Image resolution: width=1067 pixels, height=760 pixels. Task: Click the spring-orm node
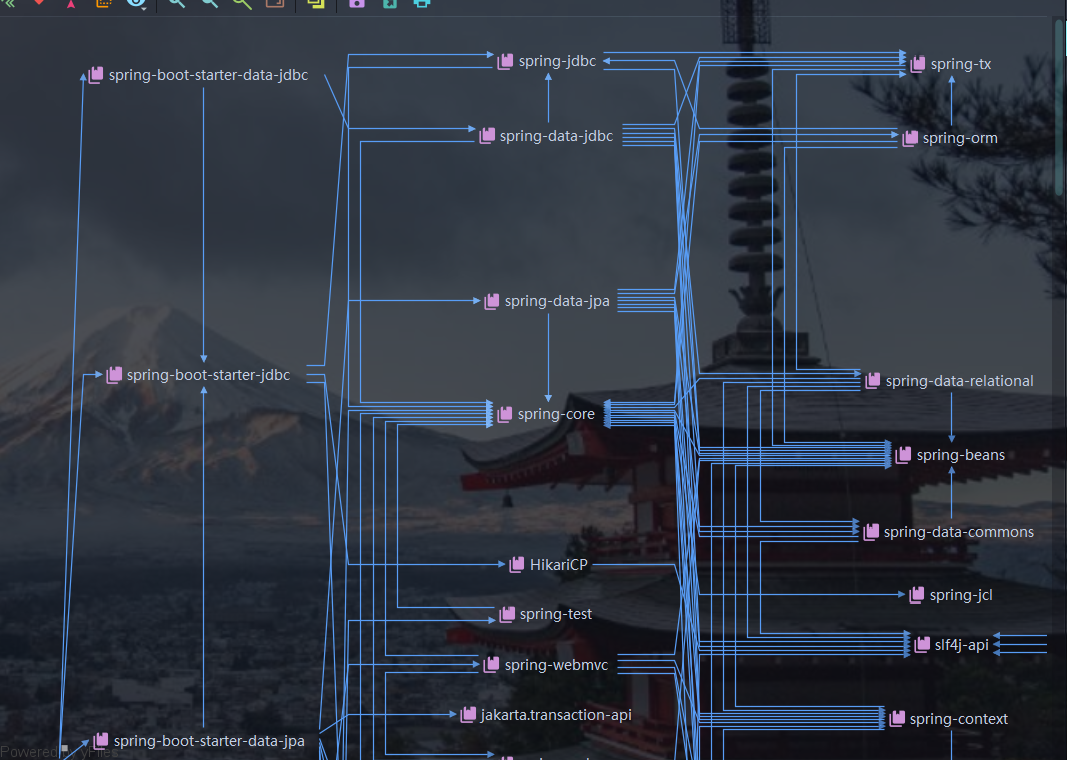click(x=950, y=138)
